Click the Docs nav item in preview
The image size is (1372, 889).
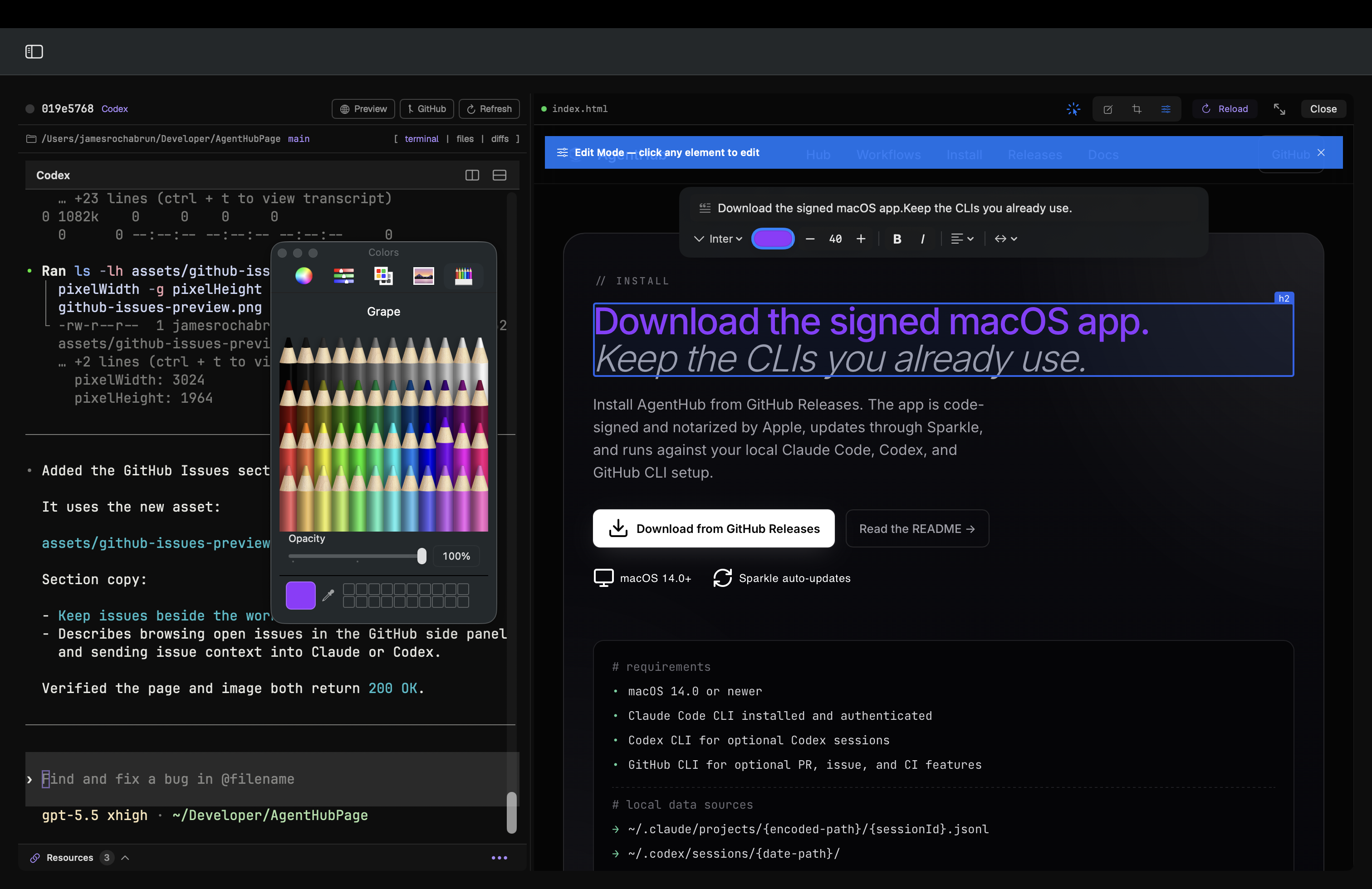click(1103, 154)
